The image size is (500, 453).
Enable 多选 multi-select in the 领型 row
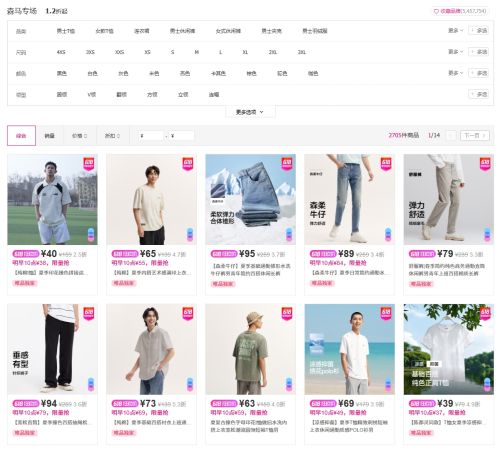[479, 94]
